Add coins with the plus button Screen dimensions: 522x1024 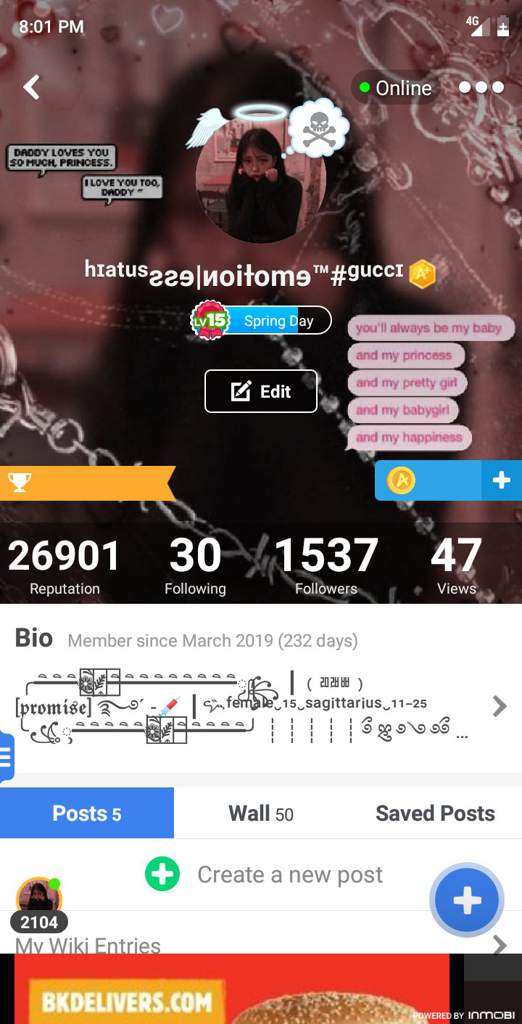(x=501, y=481)
